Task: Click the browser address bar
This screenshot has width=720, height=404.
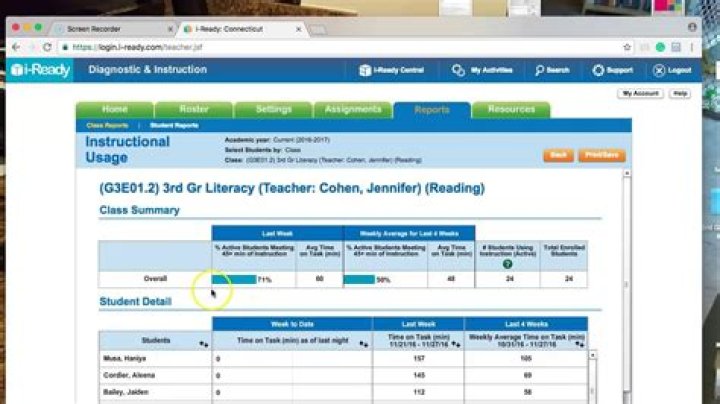Action: click(340, 47)
